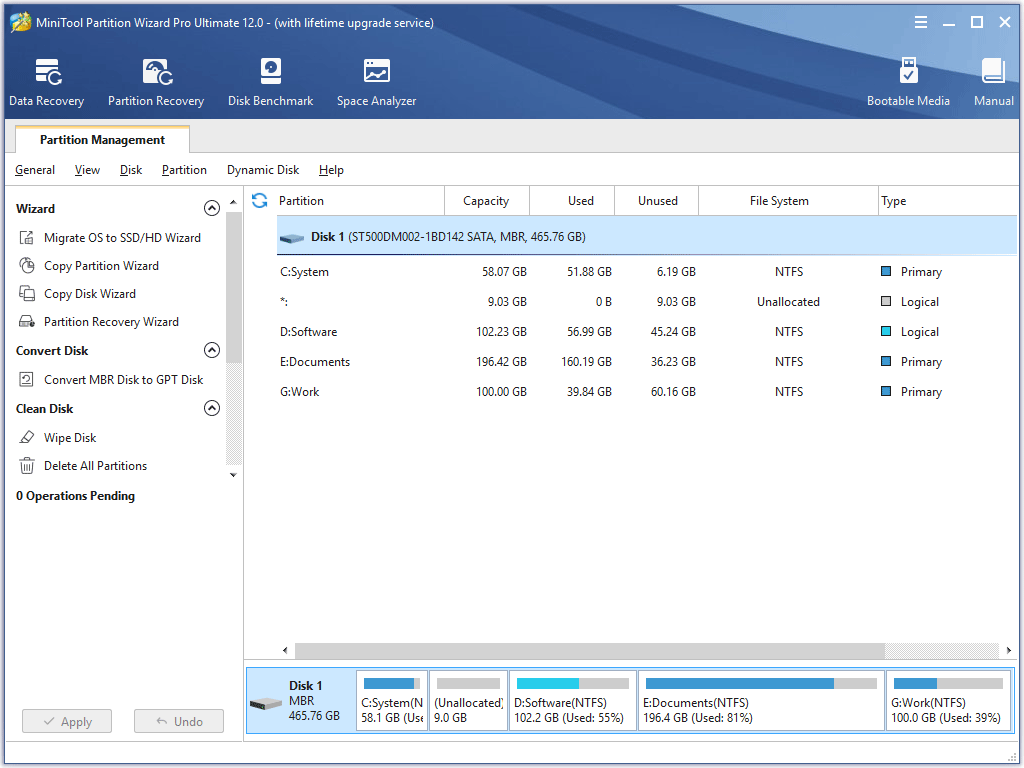Click the Bootable Media icon
1024x768 pixels.
pyautogui.click(x=908, y=71)
